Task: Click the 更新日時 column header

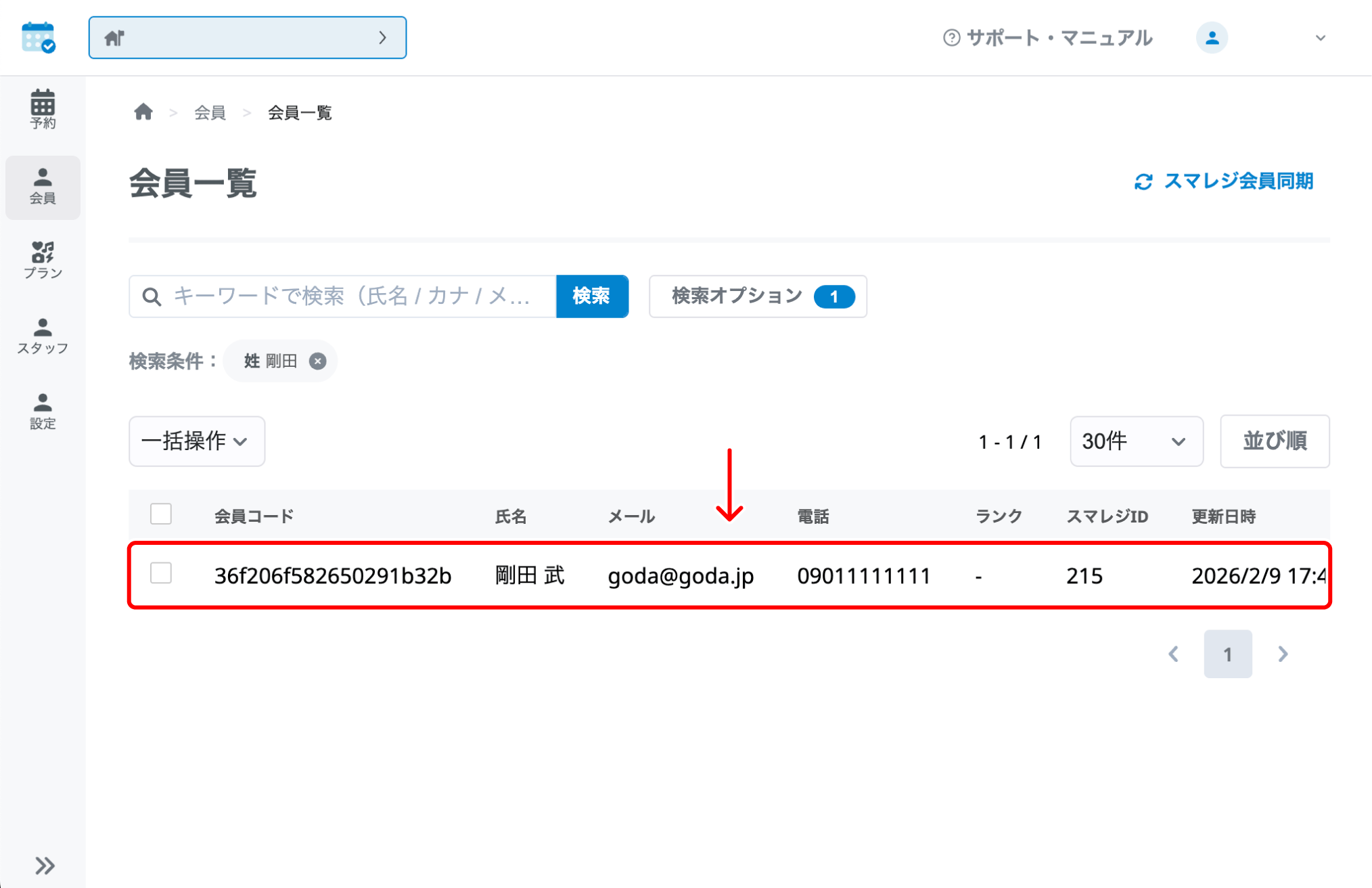Action: pos(1223,516)
